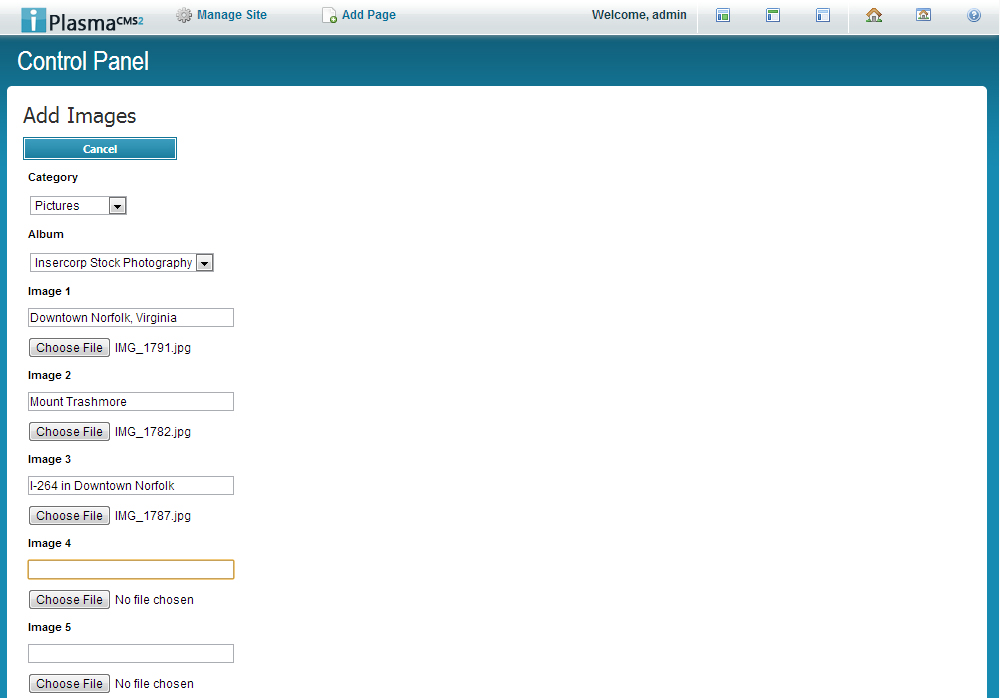Click the Manage Site gear icon
Screen dimensions: 1000x698
(x=184, y=15)
